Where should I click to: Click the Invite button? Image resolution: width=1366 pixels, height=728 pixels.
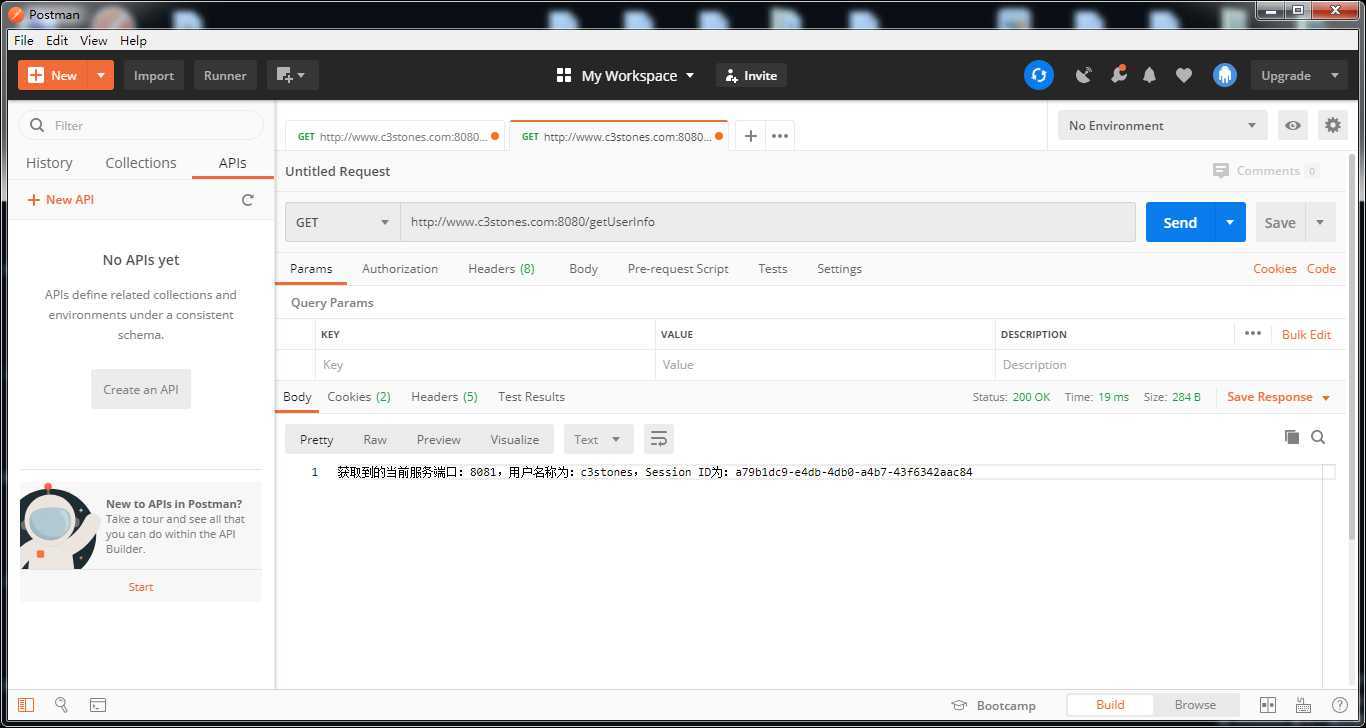point(751,75)
